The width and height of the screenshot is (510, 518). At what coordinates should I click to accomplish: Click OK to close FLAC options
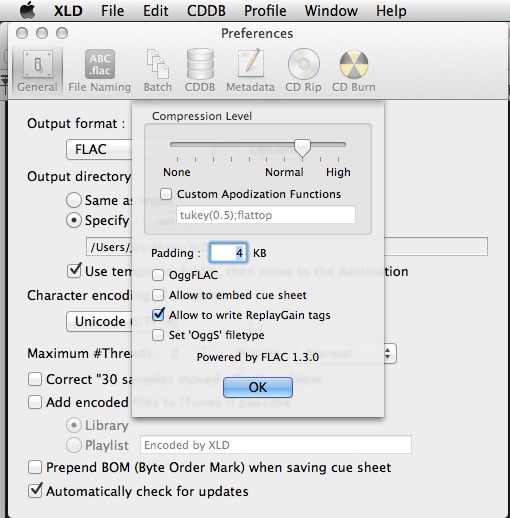pyautogui.click(x=258, y=387)
